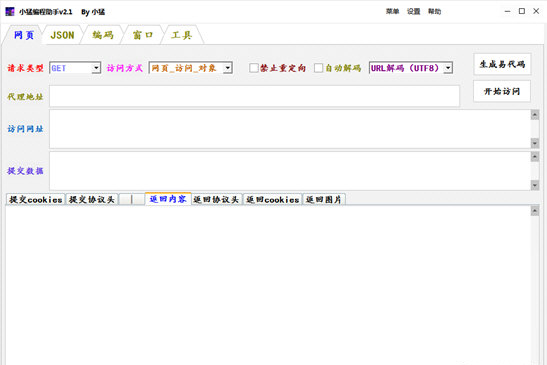Screen dimensions: 547x365
Task: Click down arrow of 提交数据 box scrollbar
Action: click(534, 185)
